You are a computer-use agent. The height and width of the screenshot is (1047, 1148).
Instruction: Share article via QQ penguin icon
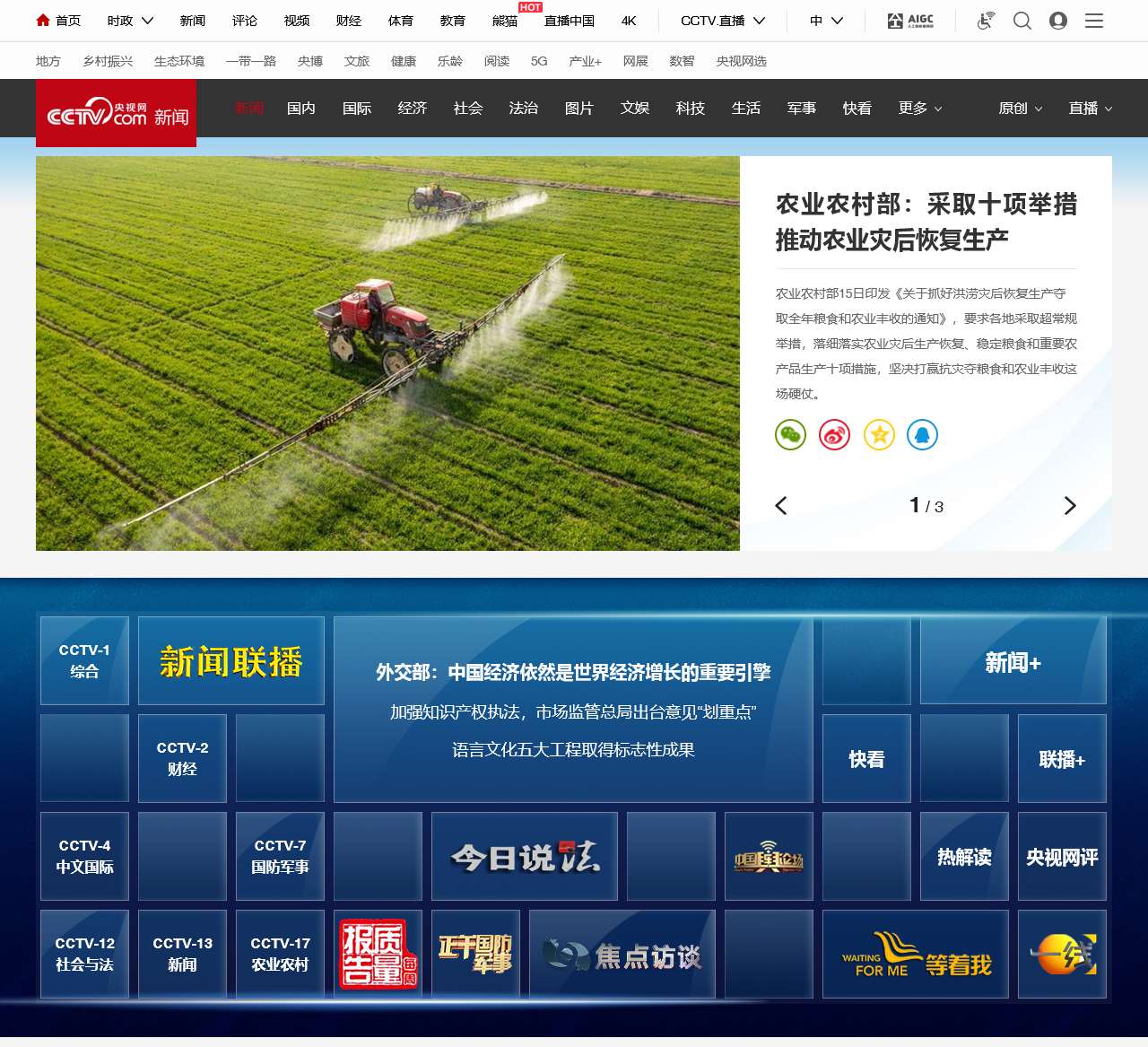(923, 434)
